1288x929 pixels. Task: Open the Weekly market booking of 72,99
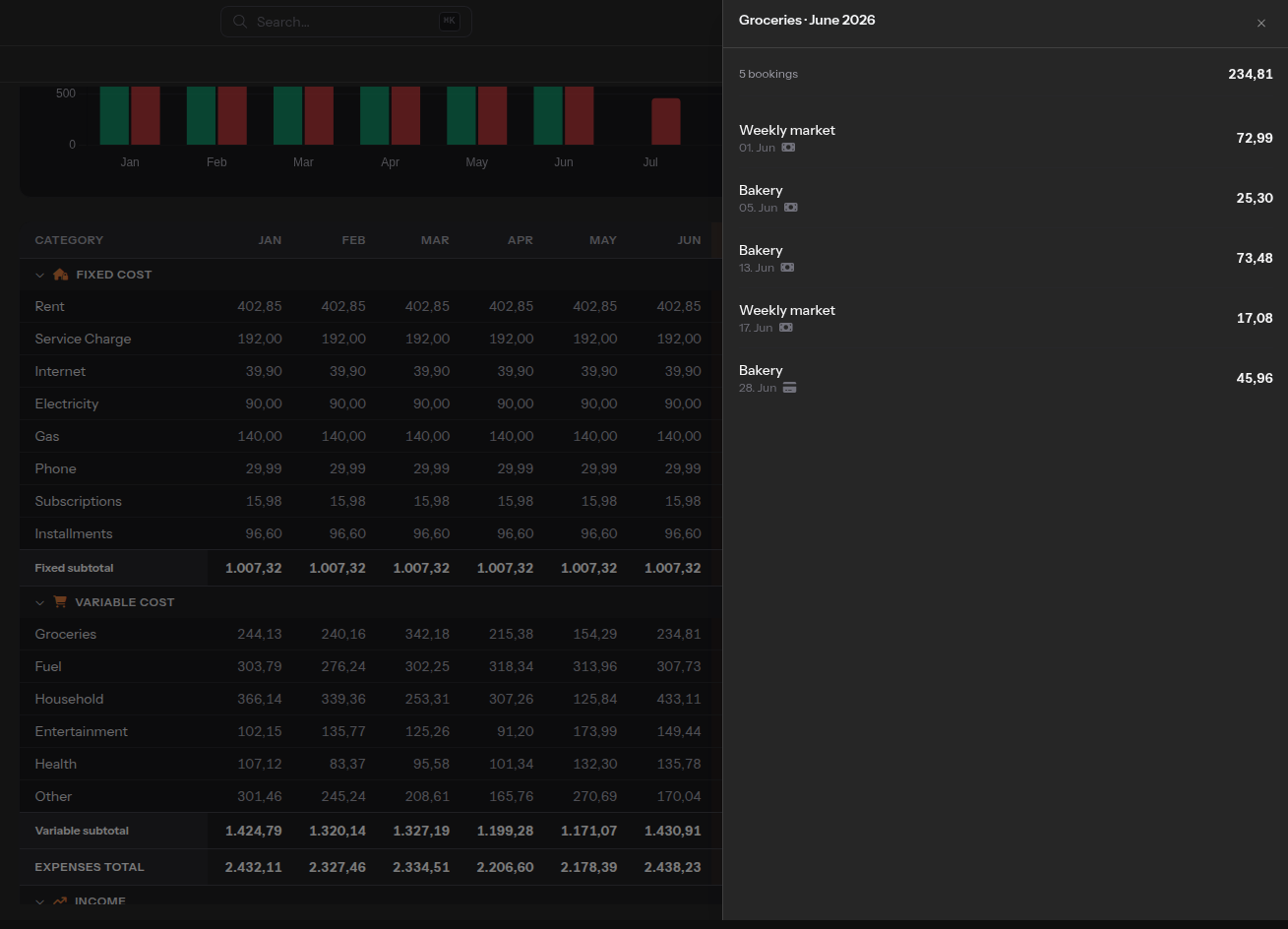click(x=1006, y=138)
